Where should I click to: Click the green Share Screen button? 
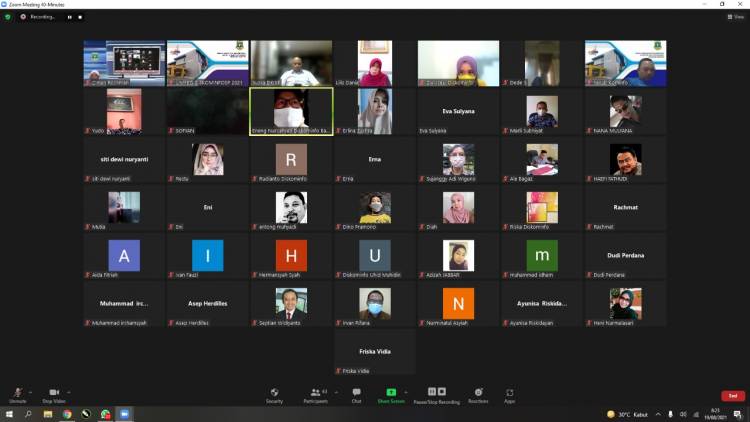coord(391,392)
